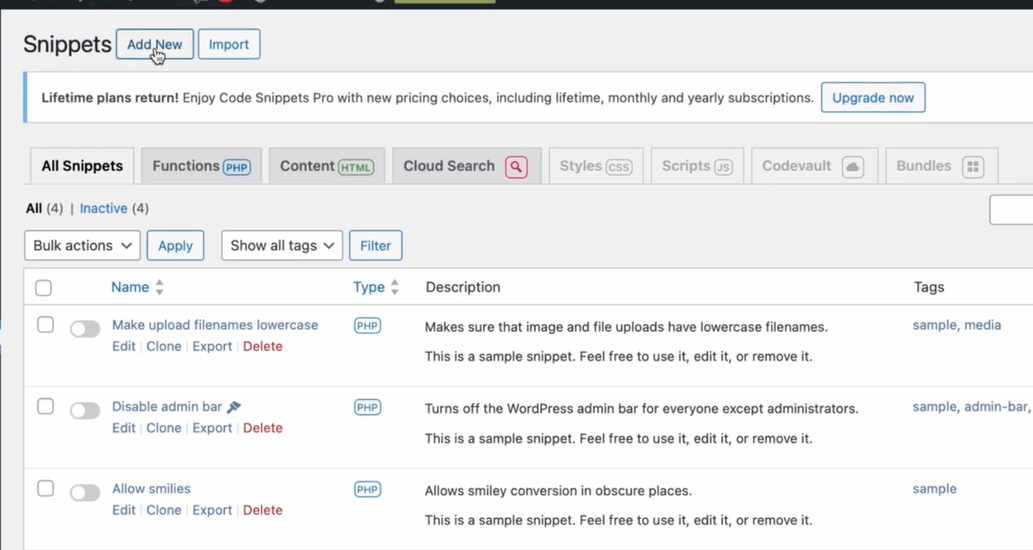The height and width of the screenshot is (550, 1033).
Task: Sort snippets by Name column arrows
Action: coord(159,288)
